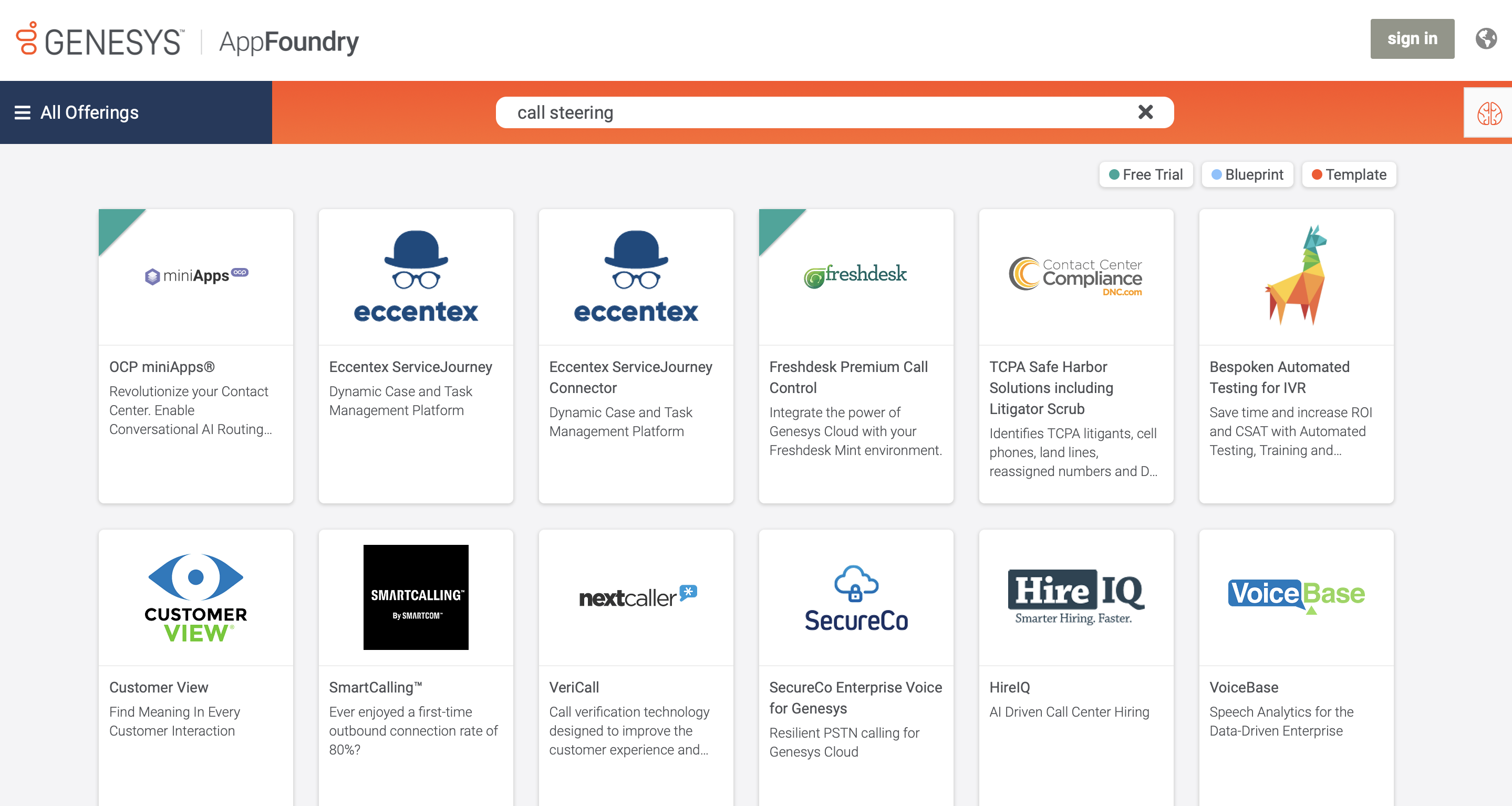Click text 'Save time and increase ROI and CSAT with Automated Testing, Training and…'
1512x806 pixels.
click(x=1291, y=431)
